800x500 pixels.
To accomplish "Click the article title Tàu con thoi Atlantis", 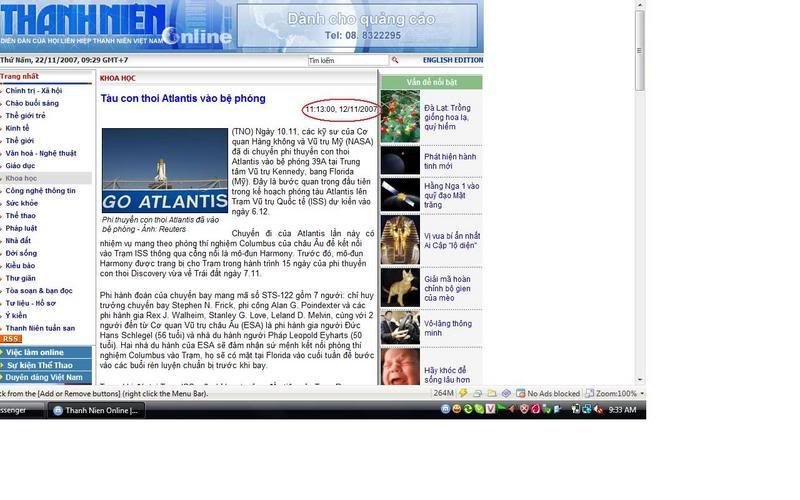I will coord(183,98).
